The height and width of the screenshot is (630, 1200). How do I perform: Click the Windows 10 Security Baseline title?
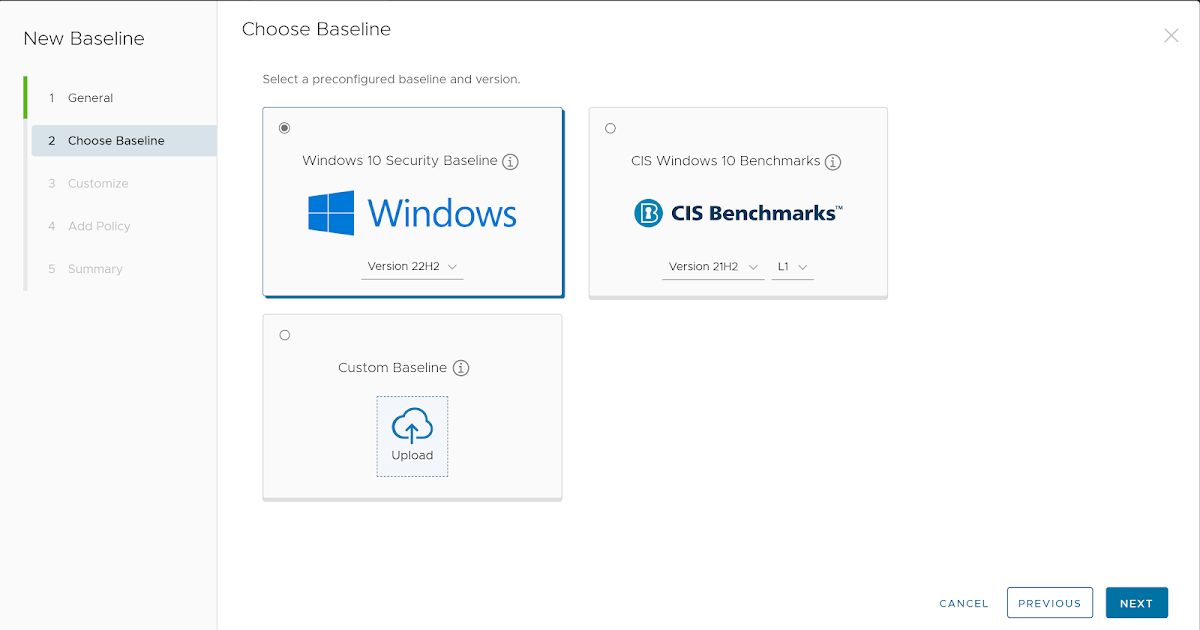click(400, 161)
